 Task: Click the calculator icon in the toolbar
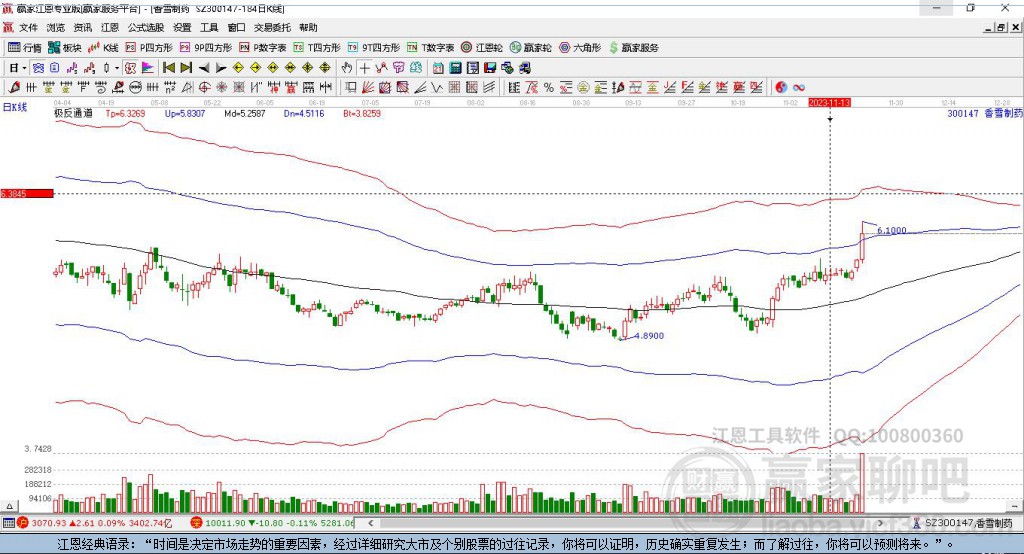(455, 68)
